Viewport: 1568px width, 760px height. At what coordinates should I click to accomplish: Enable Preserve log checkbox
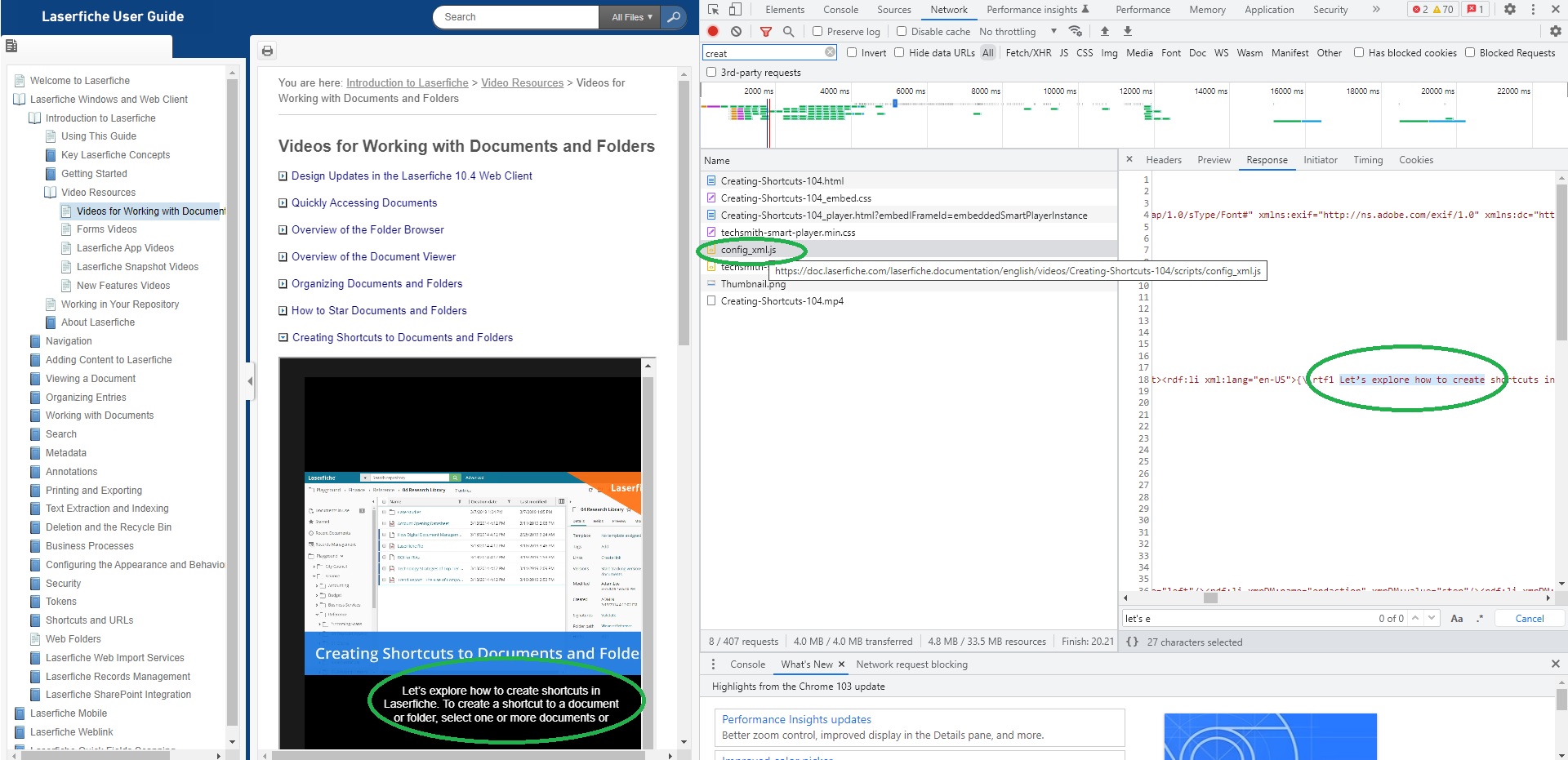(817, 32)
